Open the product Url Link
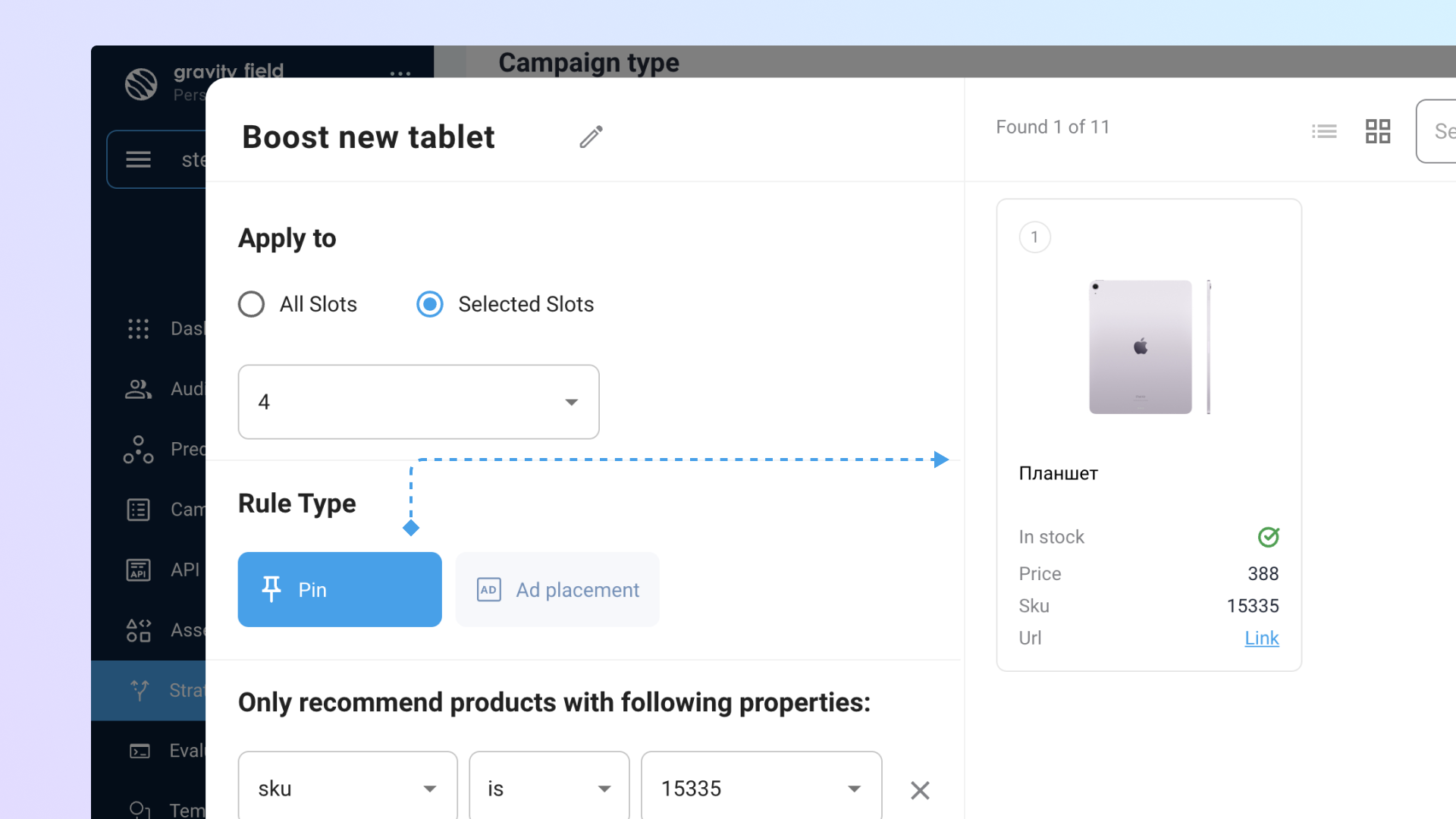 coord(1261,638)
